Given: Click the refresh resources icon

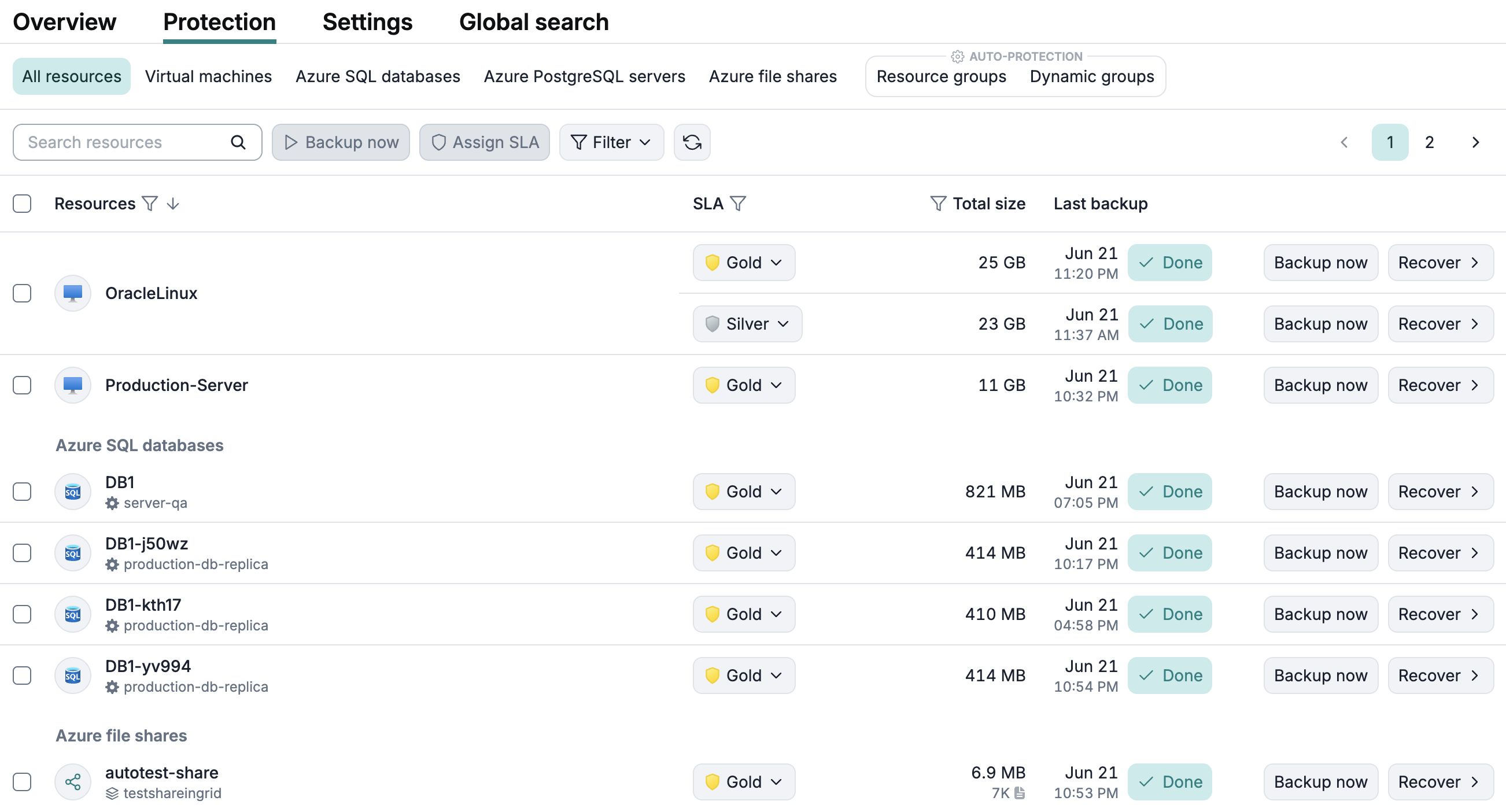Looking at the screenshot, I should pos(692,142).
